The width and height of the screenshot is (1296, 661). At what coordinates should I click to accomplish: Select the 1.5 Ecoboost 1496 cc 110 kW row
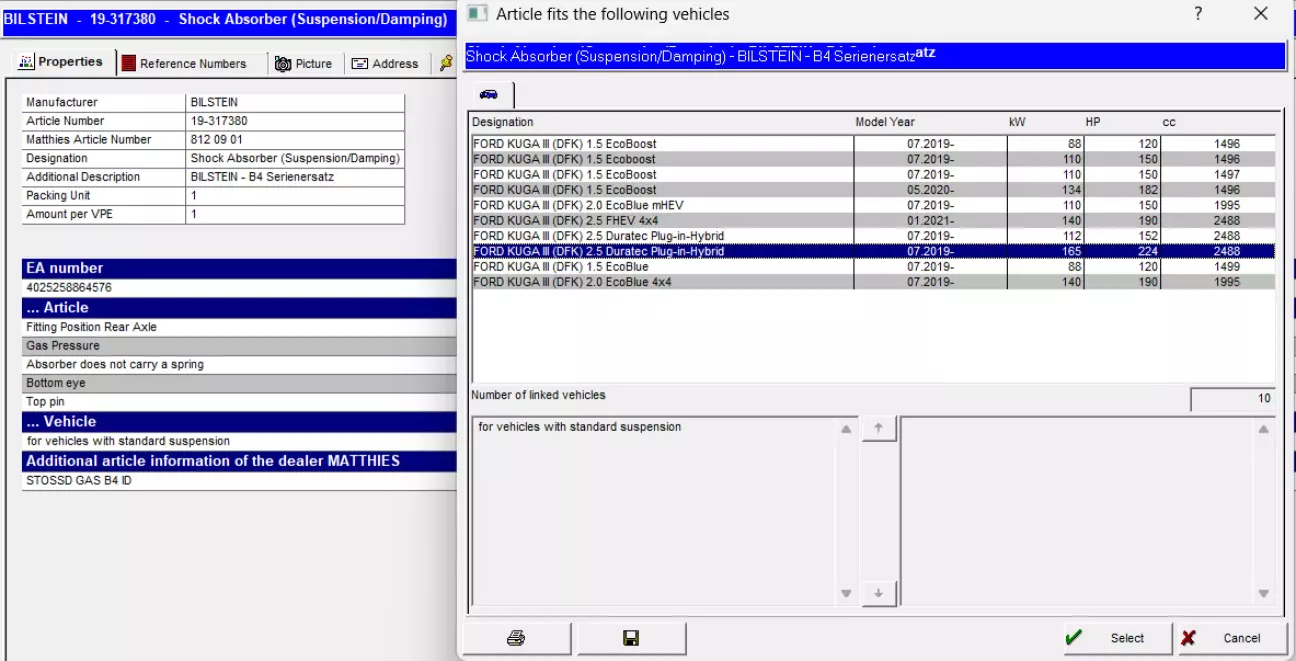pyautogui.click(x=873, y=159)
